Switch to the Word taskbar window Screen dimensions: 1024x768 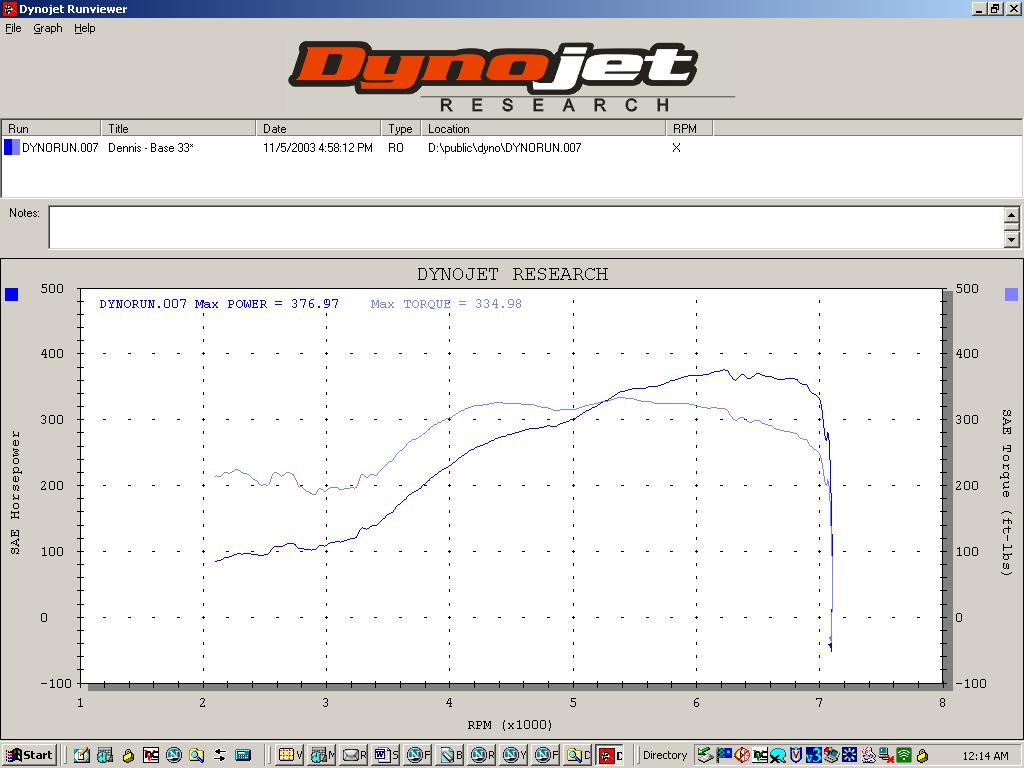[386, 756]
